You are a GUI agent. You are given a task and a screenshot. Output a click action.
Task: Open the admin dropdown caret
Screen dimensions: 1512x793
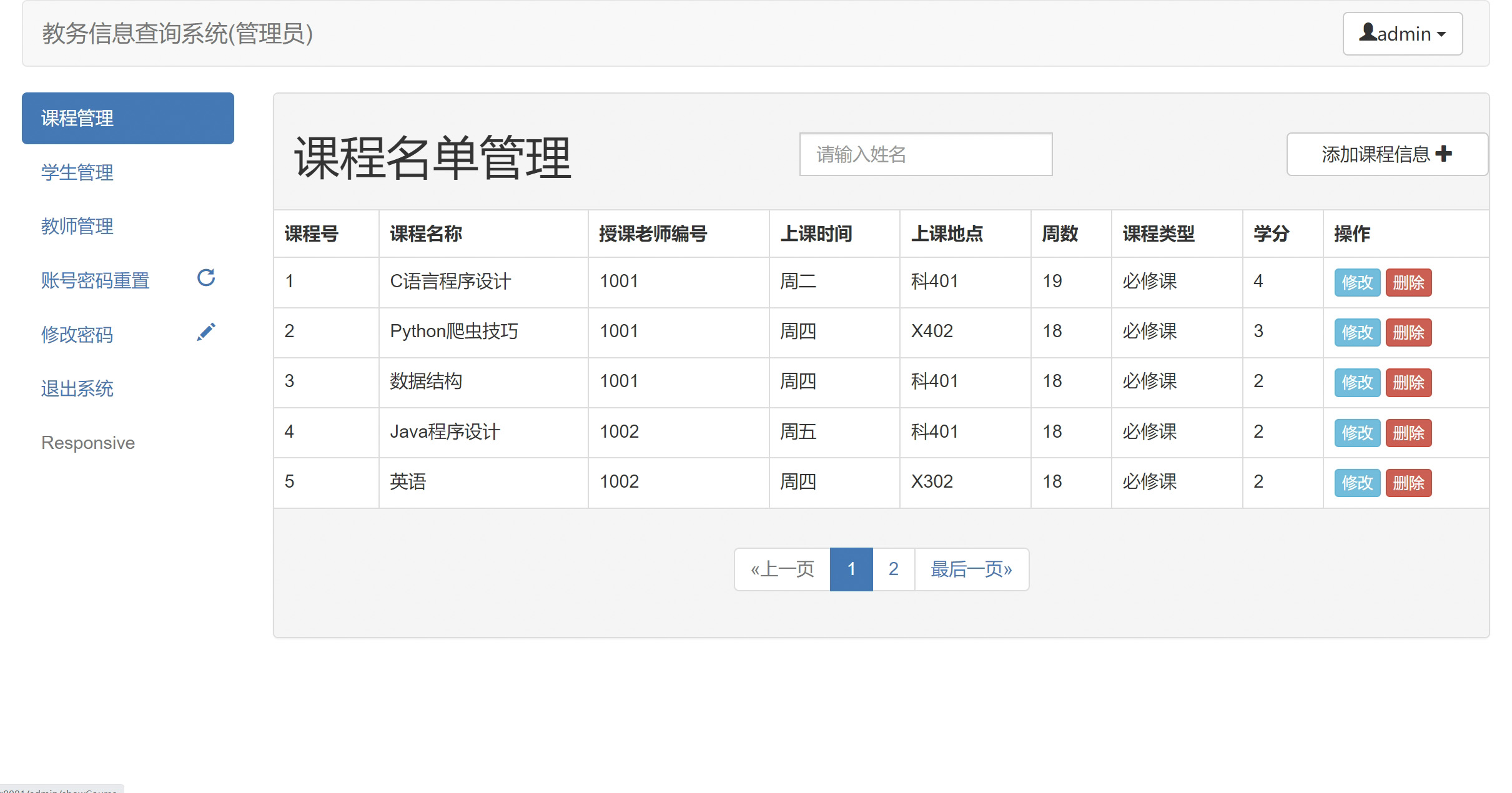1441,34
